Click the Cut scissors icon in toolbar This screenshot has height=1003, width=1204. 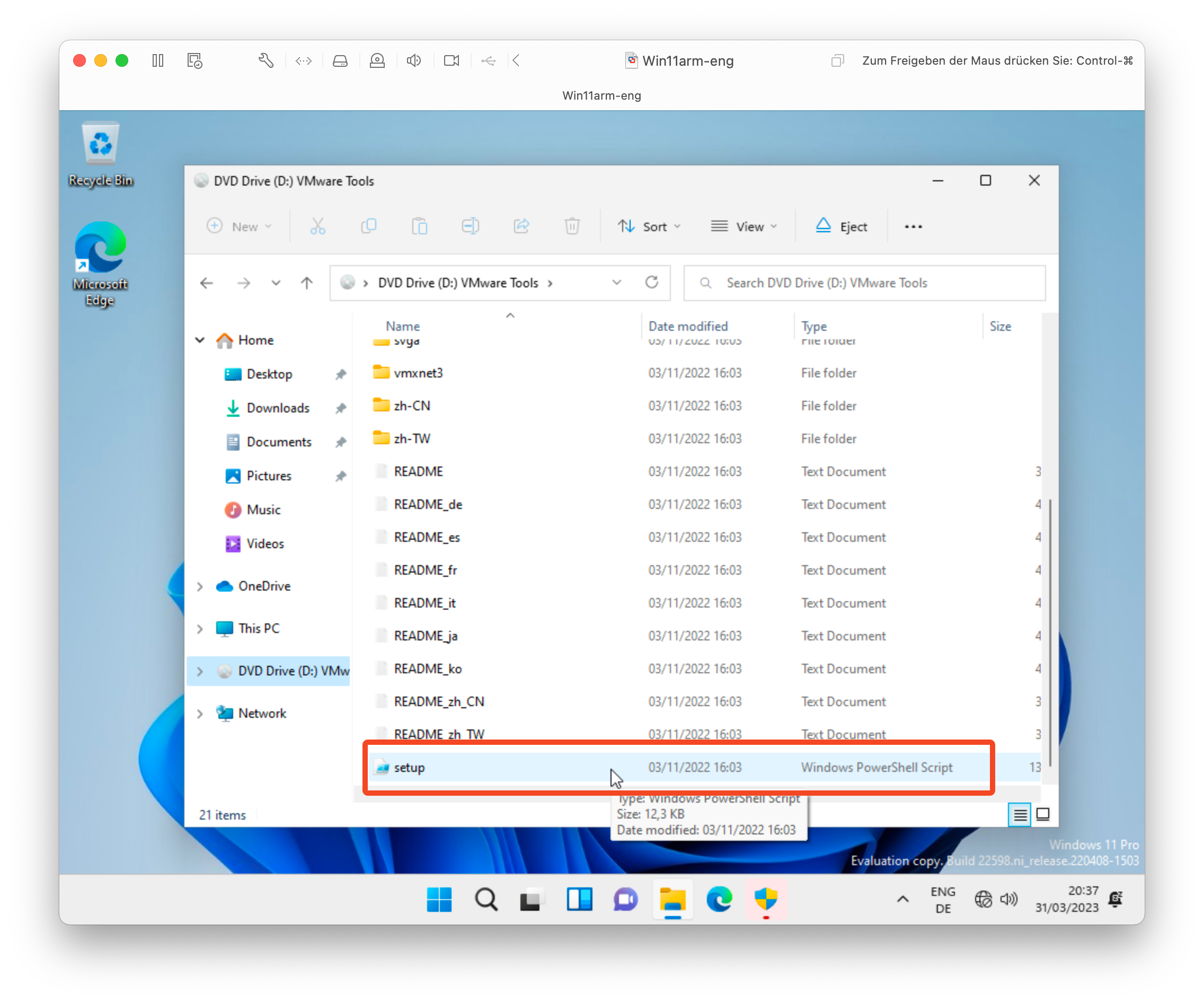coord(317,226)
